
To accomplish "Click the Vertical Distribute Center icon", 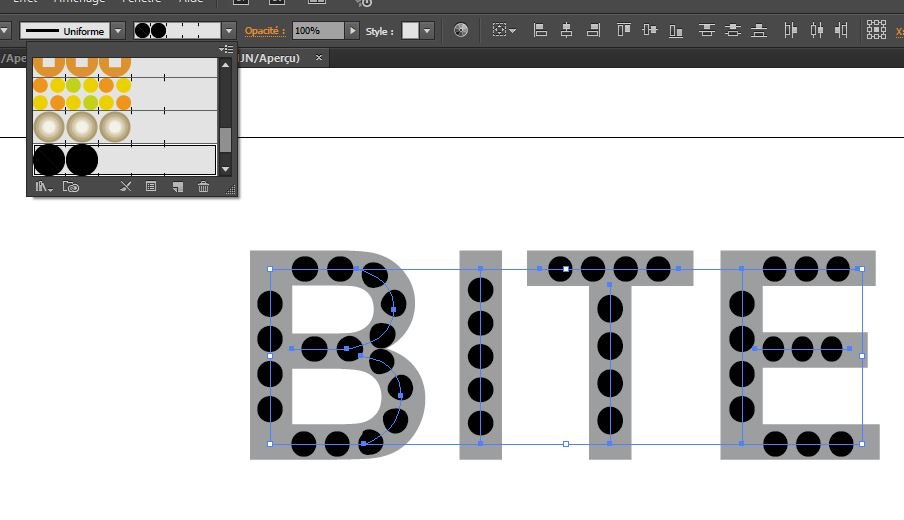I will pos(733,31).
